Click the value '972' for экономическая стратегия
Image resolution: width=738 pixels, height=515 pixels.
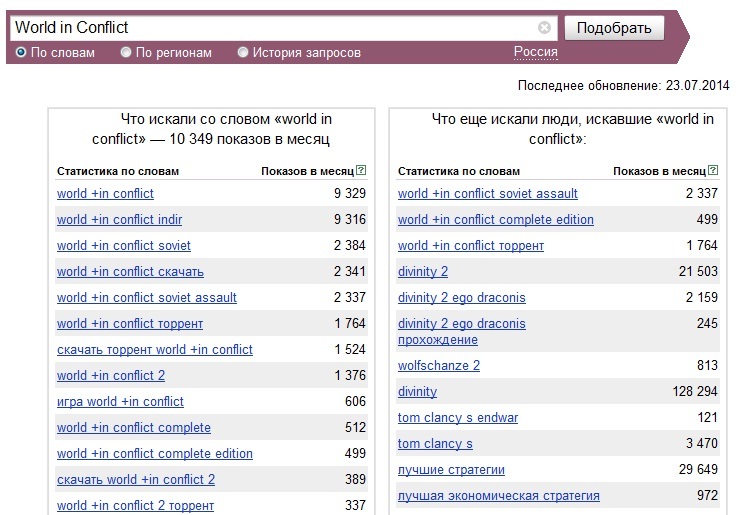pyautogui.click(x=707, y=495)
